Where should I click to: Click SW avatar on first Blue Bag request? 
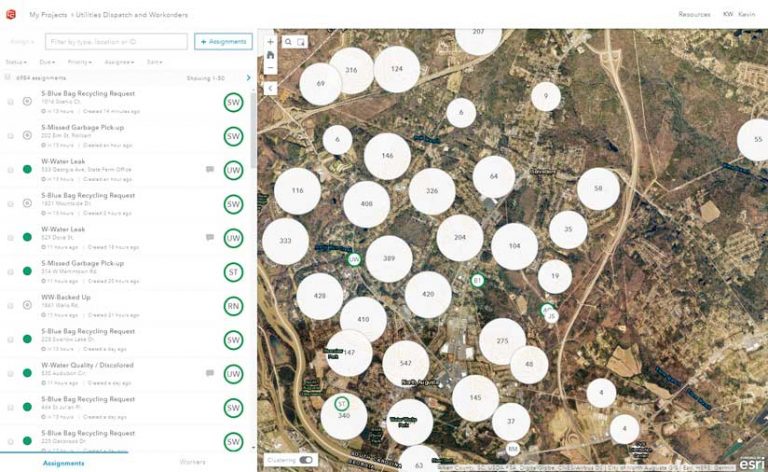click(233, 102)
